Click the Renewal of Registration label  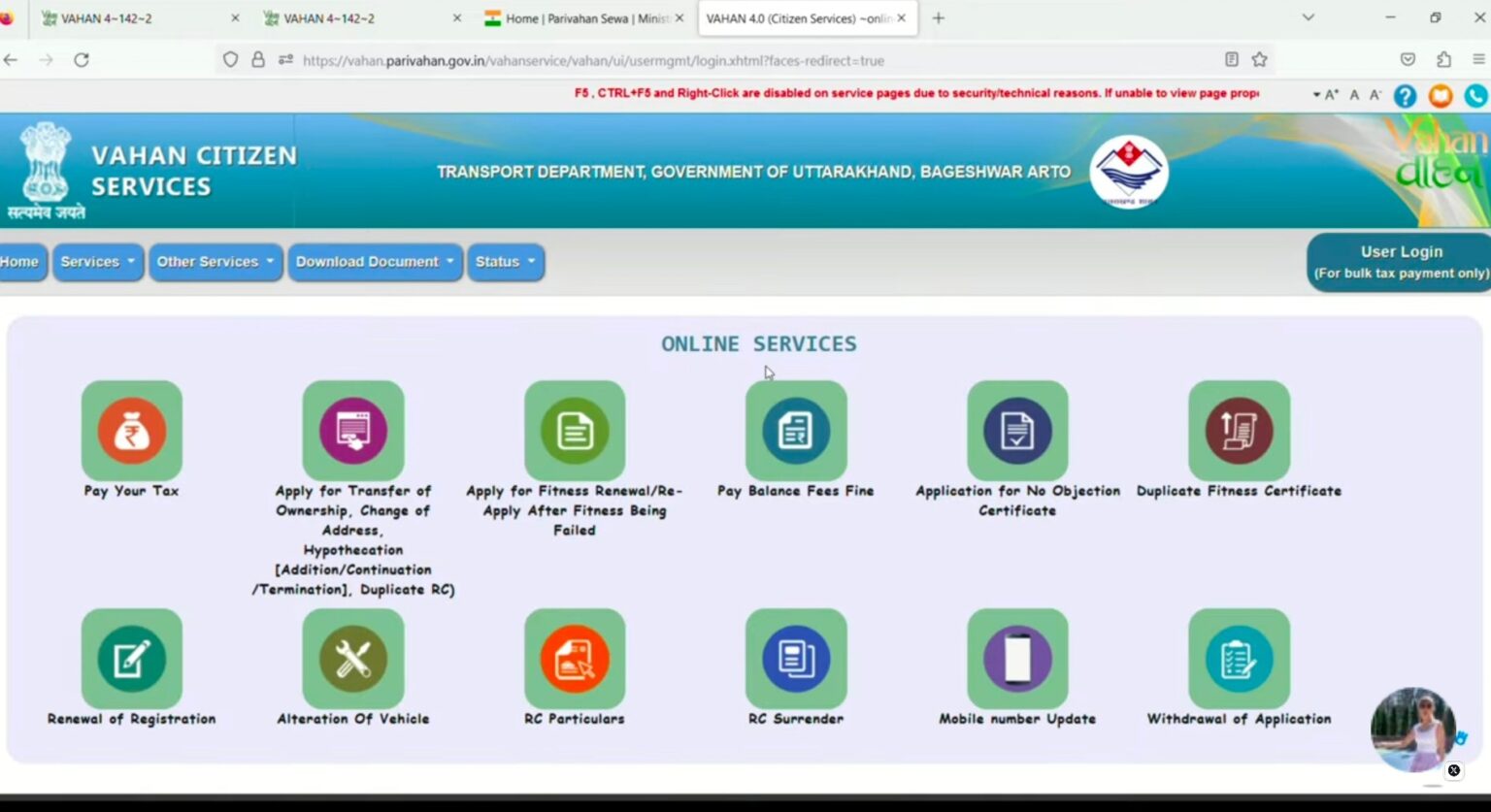point(132,719)
